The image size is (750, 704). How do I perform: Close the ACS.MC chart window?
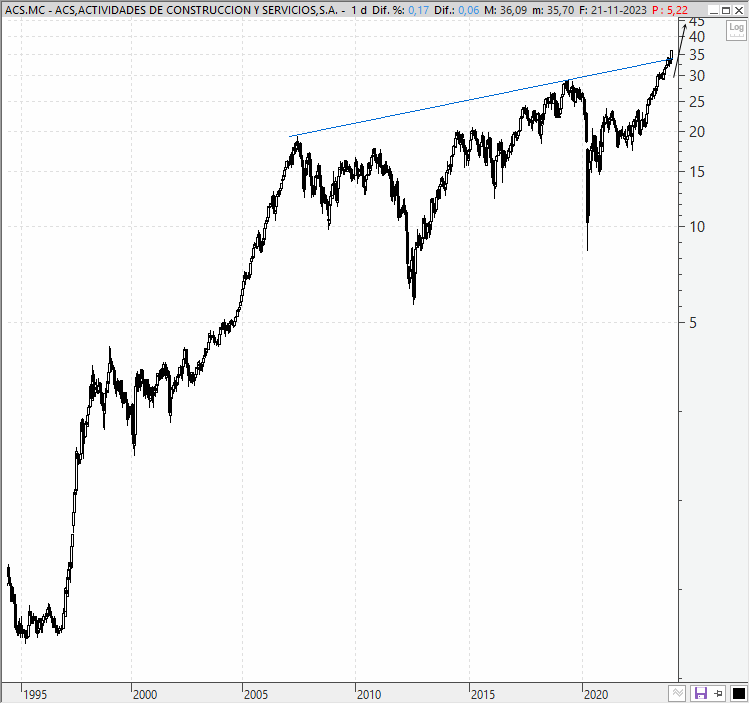pyautogui.click(x=739, y=10)
